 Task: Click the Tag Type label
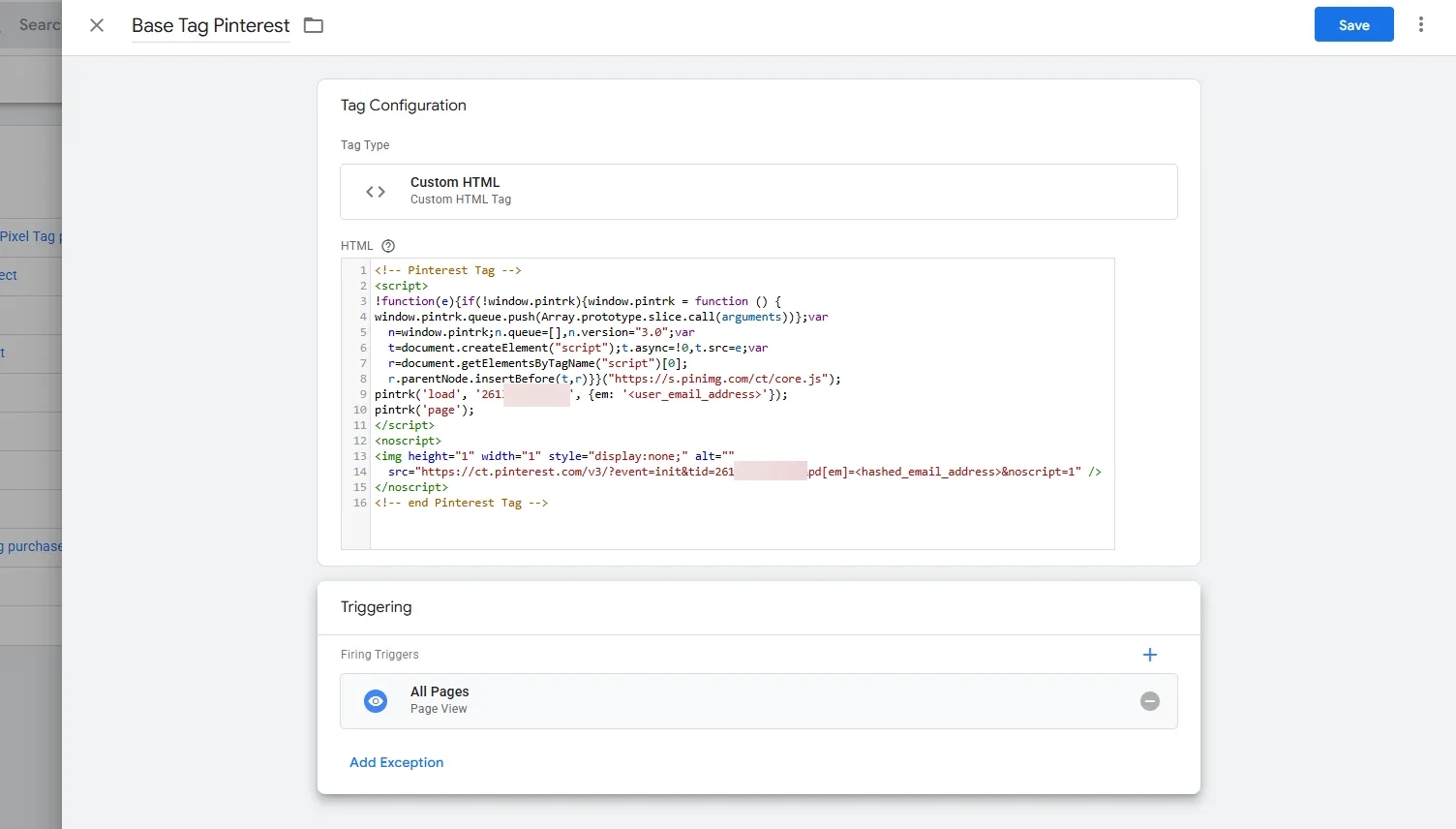click(x=365, y=145)
